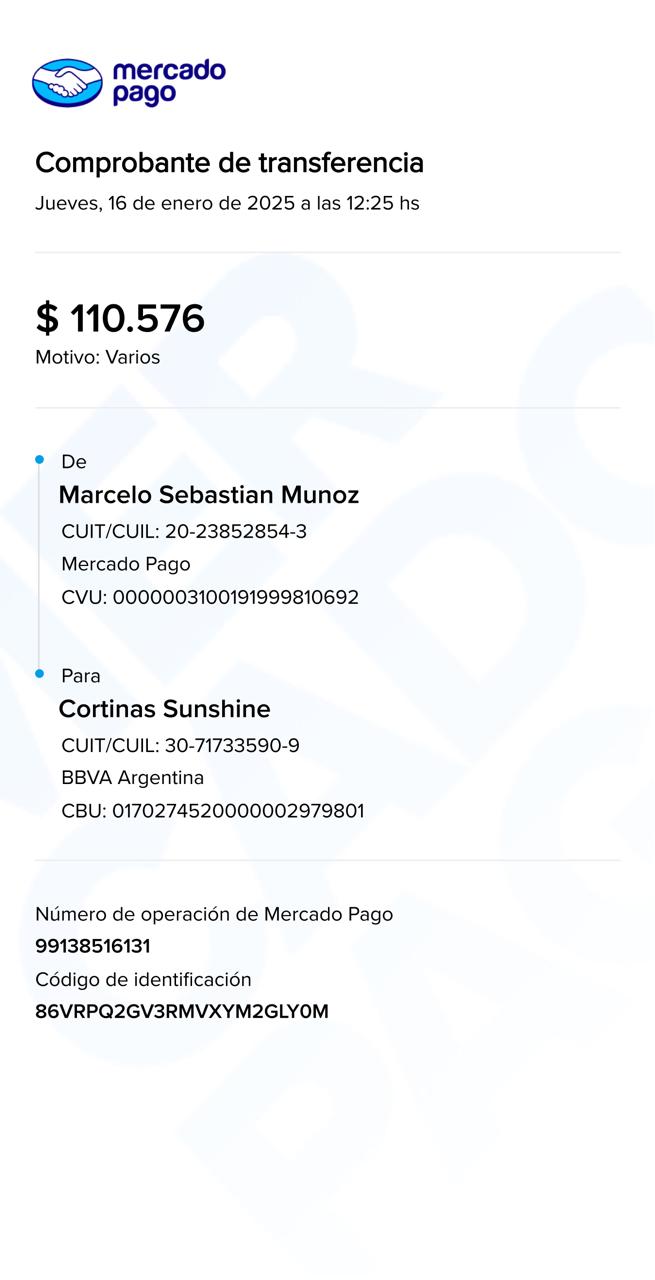The height and width of the screenshot is (1280, 655).
Task: Click the "Número de operación de Mercado Pago" label
Action: (214, 914)
